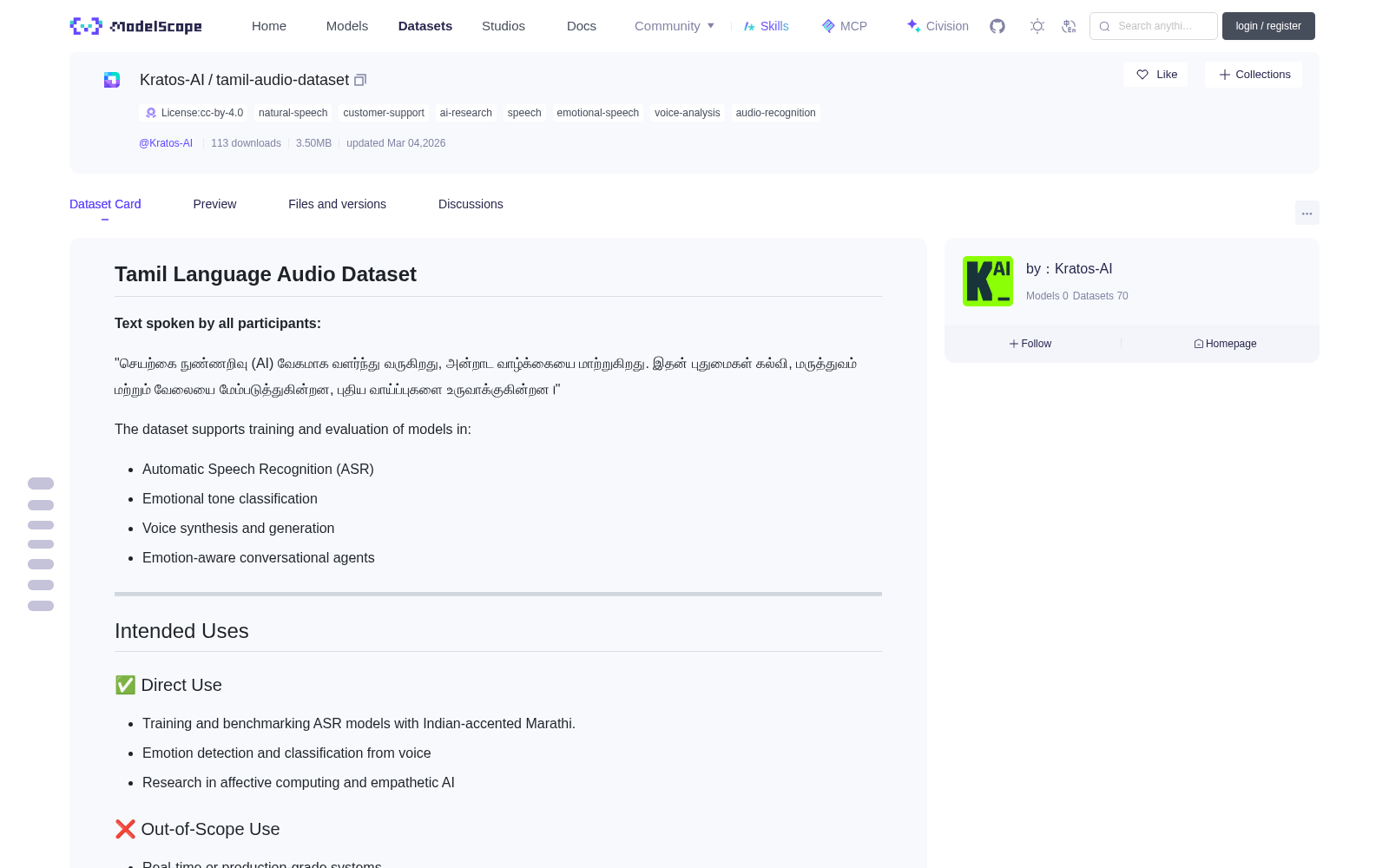Click the @Kratos-AI author link

click(166, 143)
